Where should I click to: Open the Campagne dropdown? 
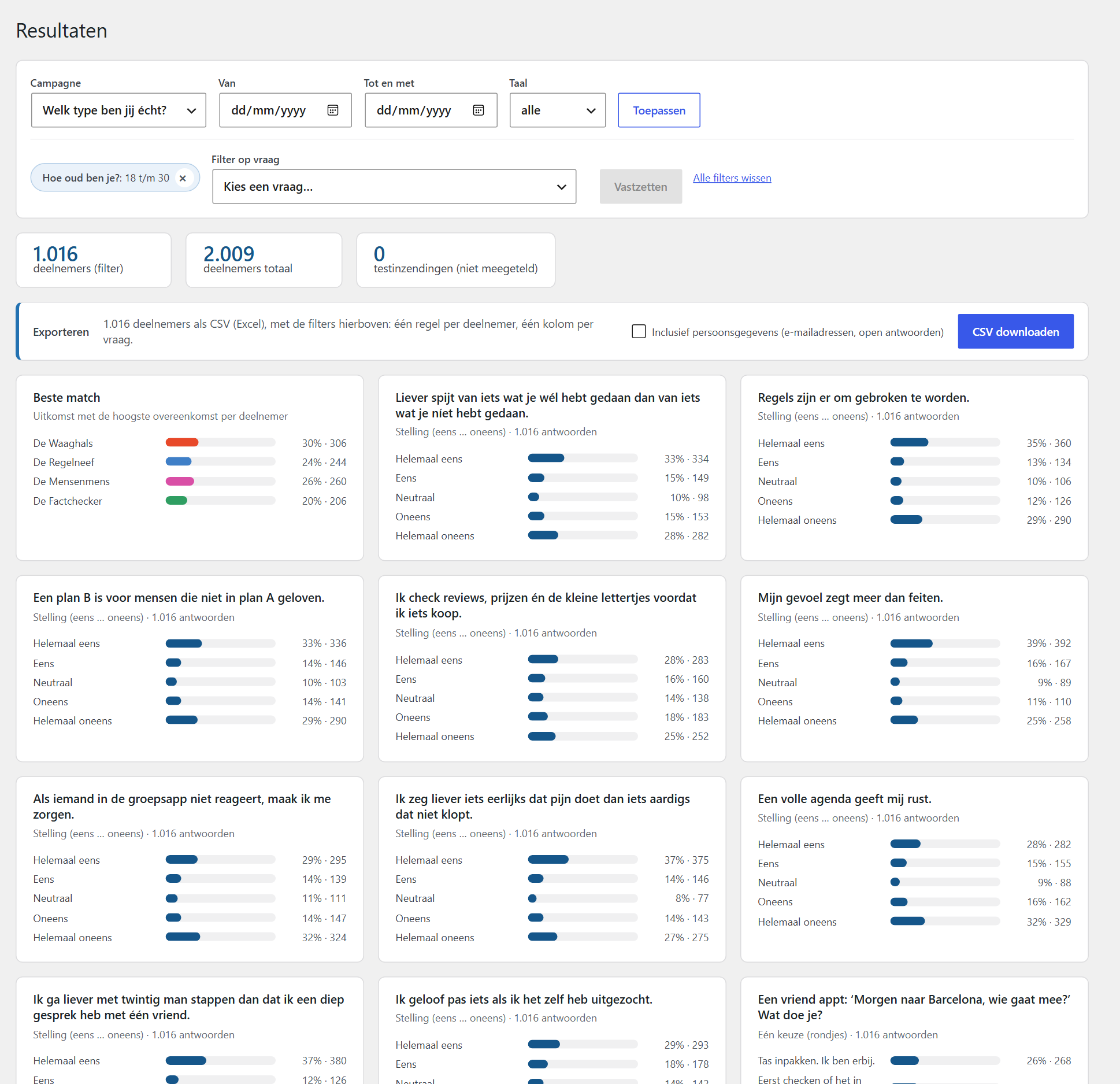tap(118, 110)
